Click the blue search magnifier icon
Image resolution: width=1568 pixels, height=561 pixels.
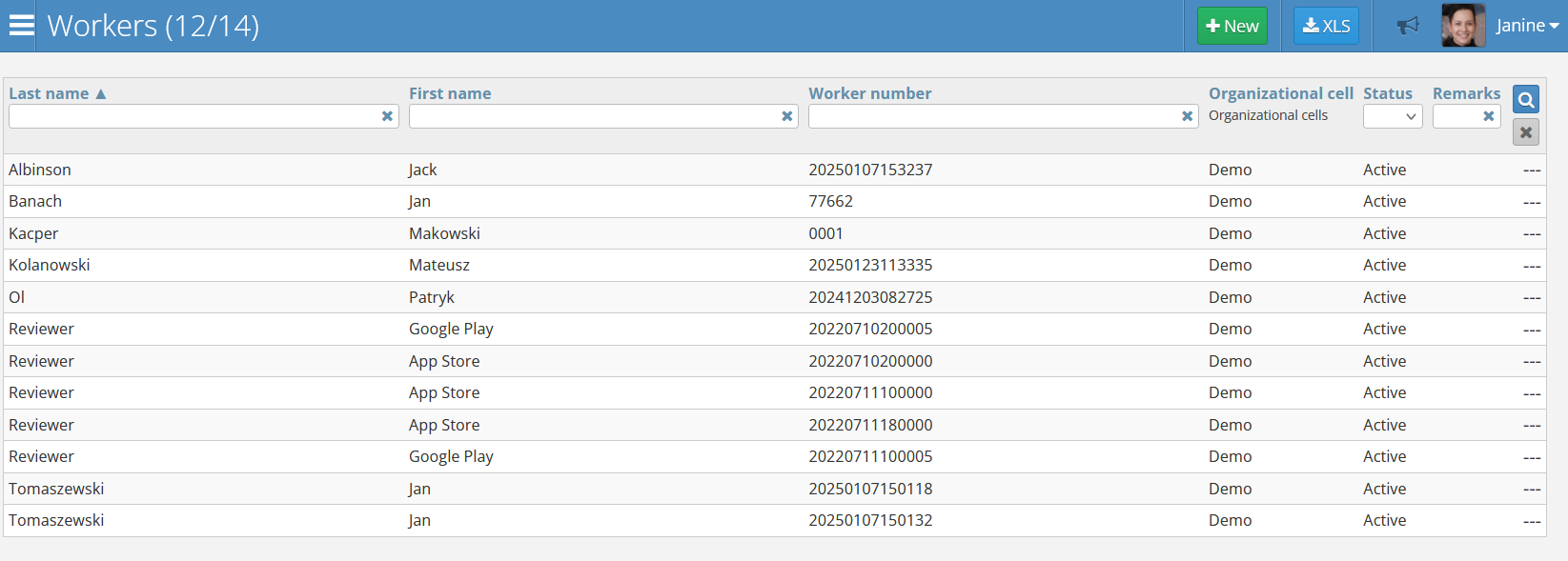click(1525, 100)
